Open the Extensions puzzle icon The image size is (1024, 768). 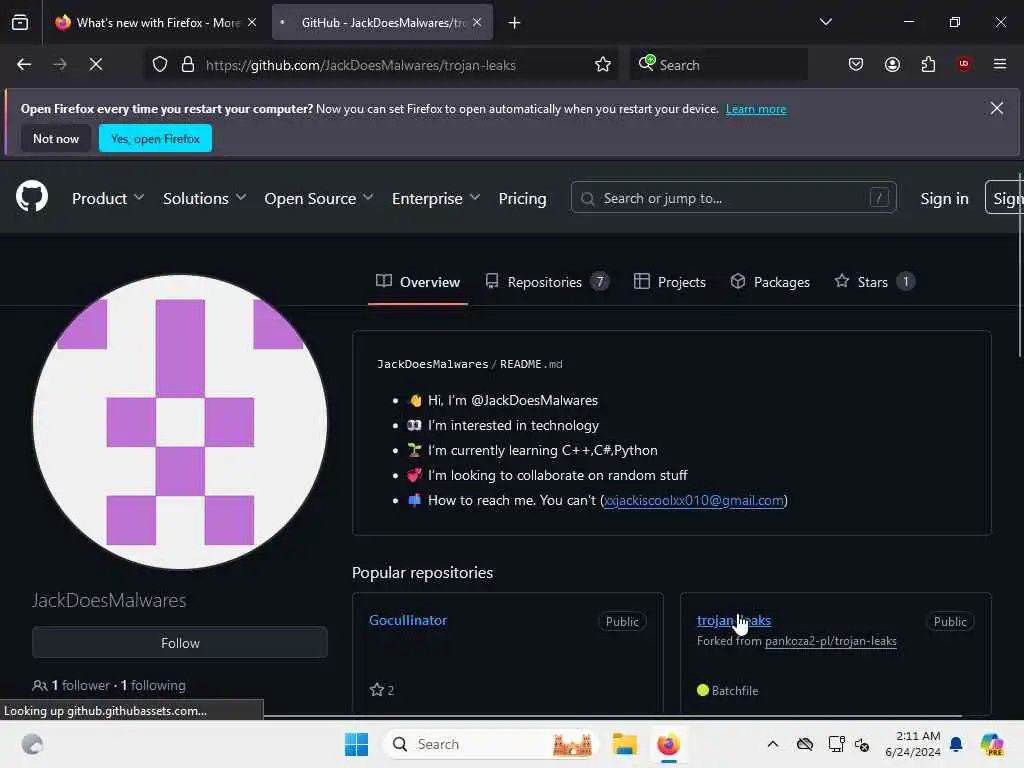click(x=928, y=64)
